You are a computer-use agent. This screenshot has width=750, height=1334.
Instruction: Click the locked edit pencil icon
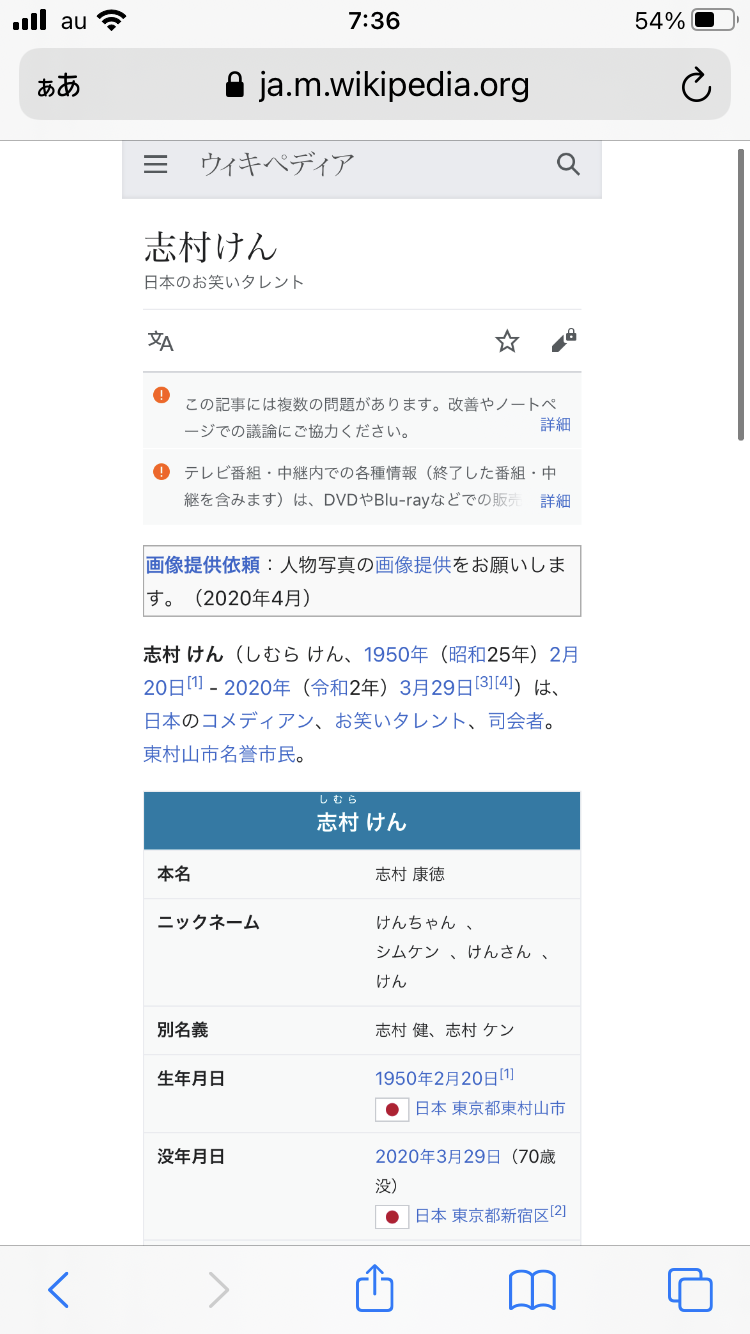coord(564,341)
